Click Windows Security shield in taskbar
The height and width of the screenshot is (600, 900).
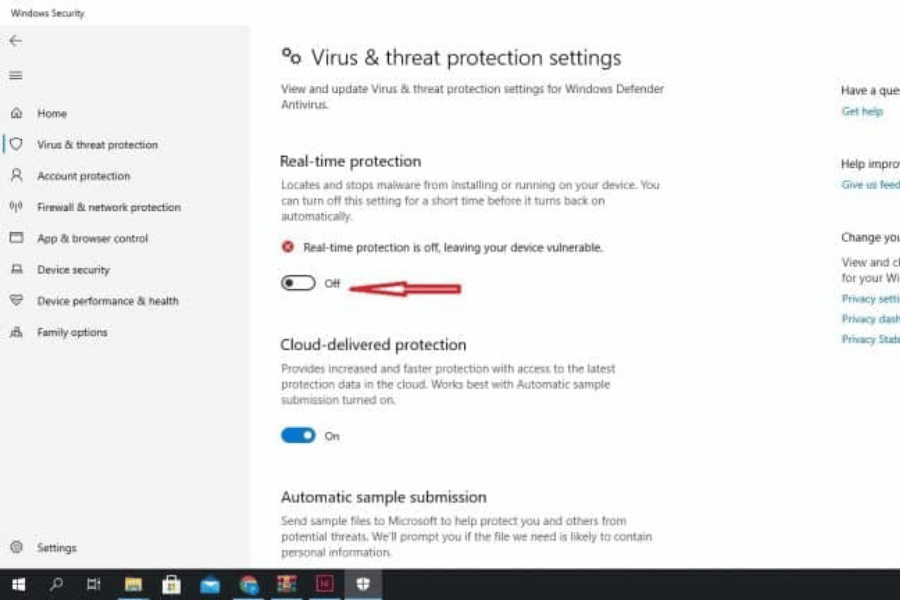click(364, 585)
